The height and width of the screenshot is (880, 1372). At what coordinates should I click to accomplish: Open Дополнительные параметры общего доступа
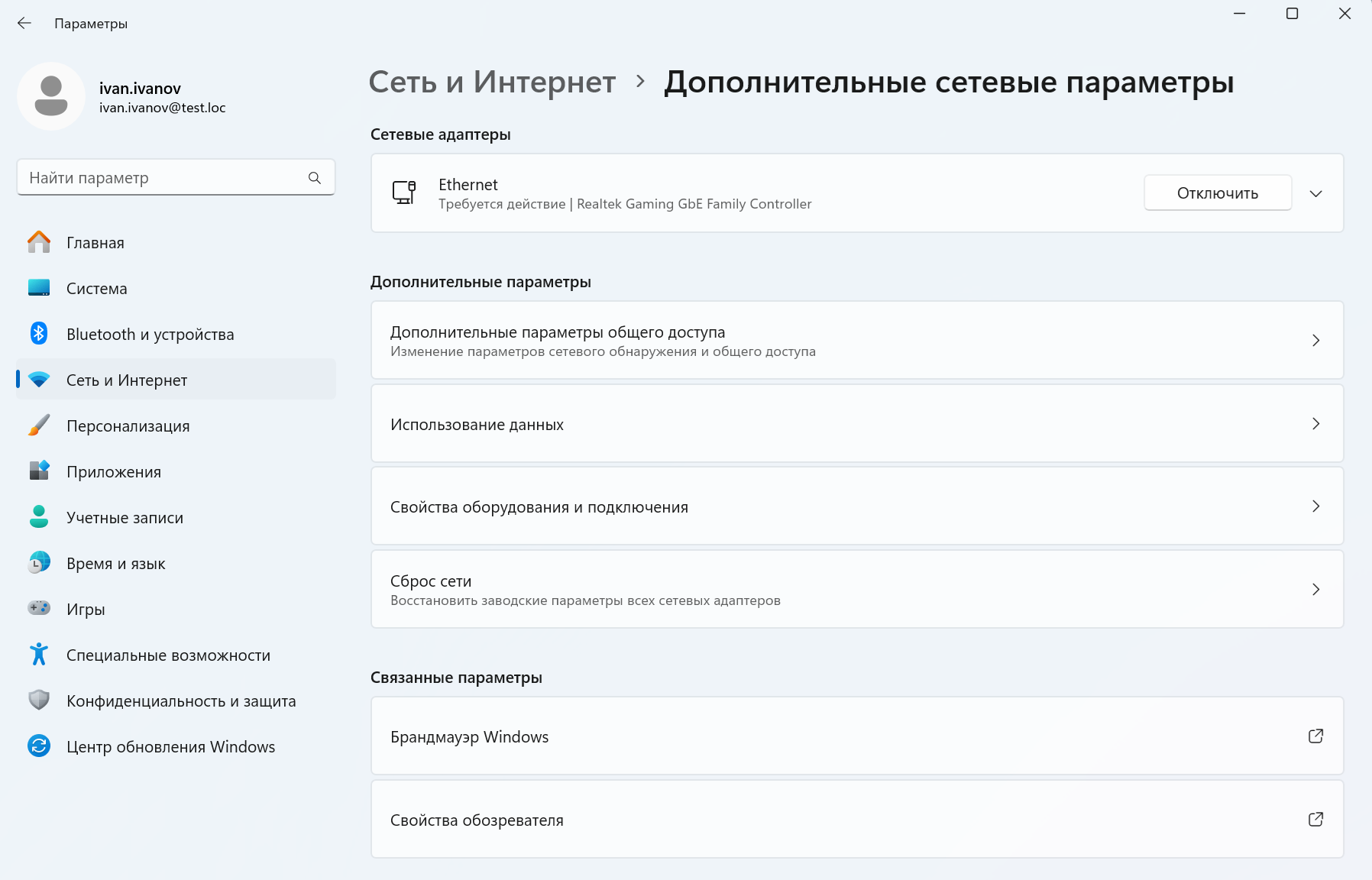tap(856, 340)
